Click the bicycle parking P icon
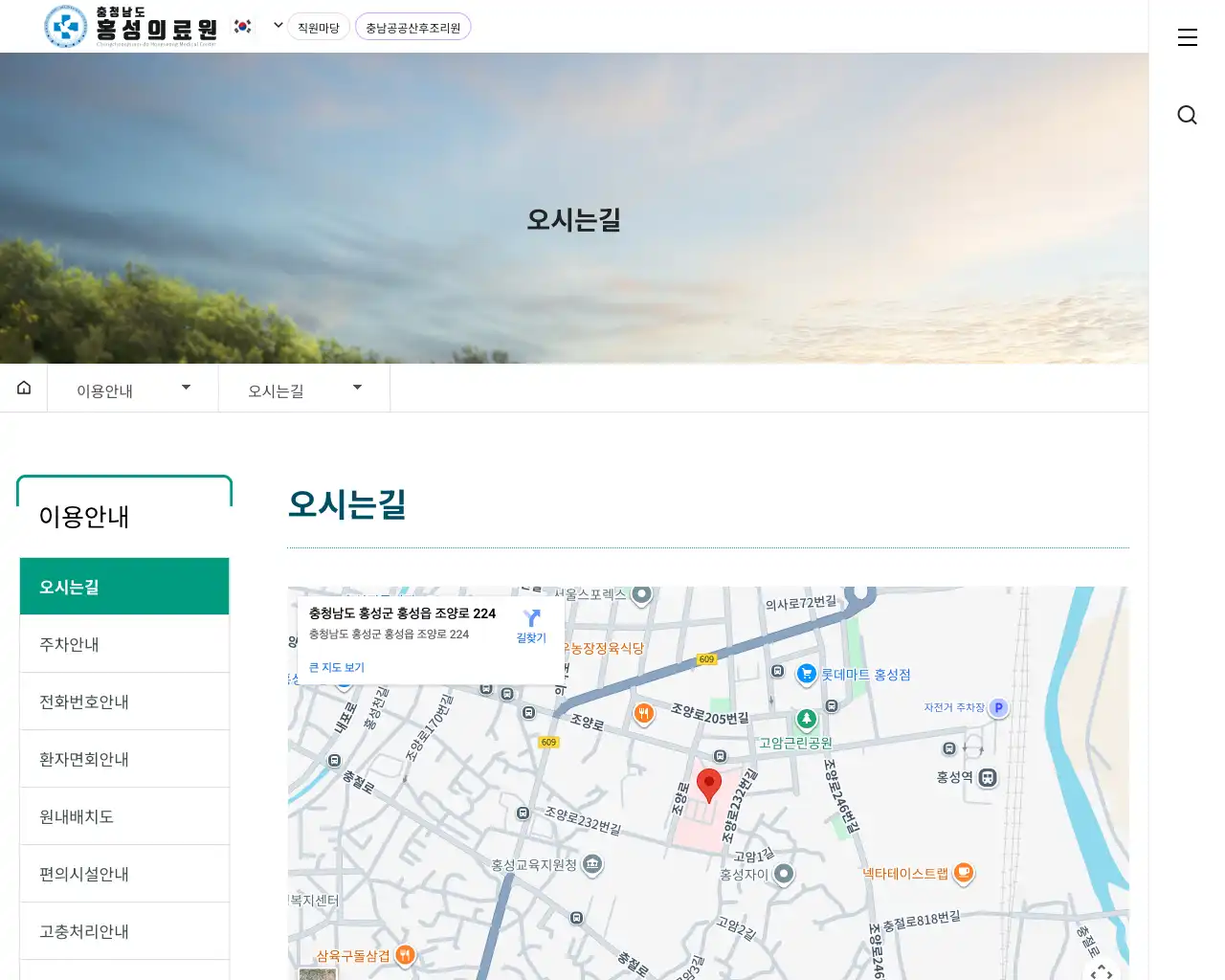The width and height of the screenshot is (1225, 980). click(998, 708)
